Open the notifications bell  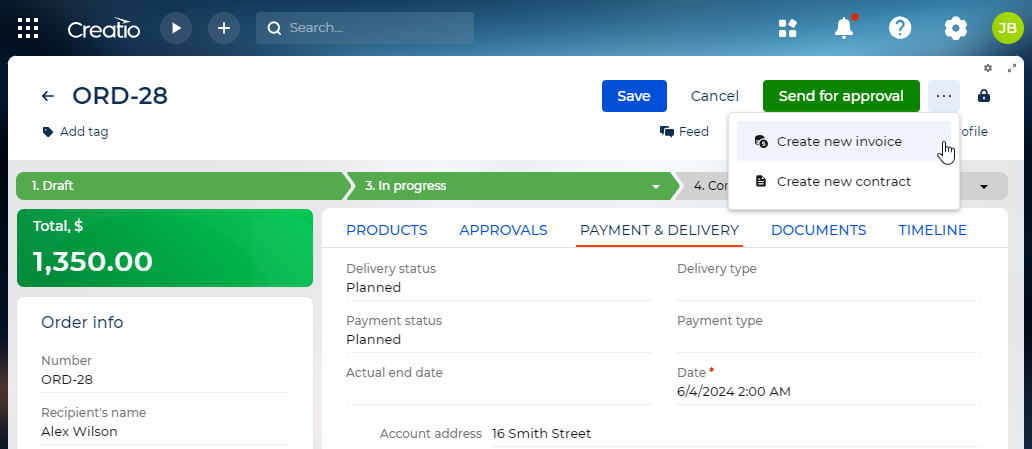point(844,28)
